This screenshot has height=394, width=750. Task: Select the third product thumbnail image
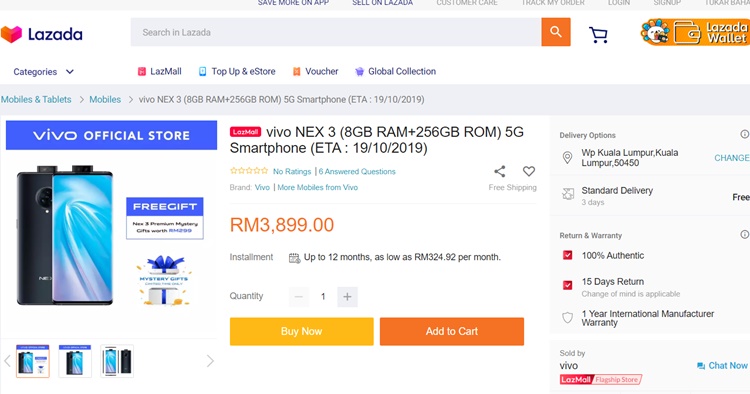[117, 361]
